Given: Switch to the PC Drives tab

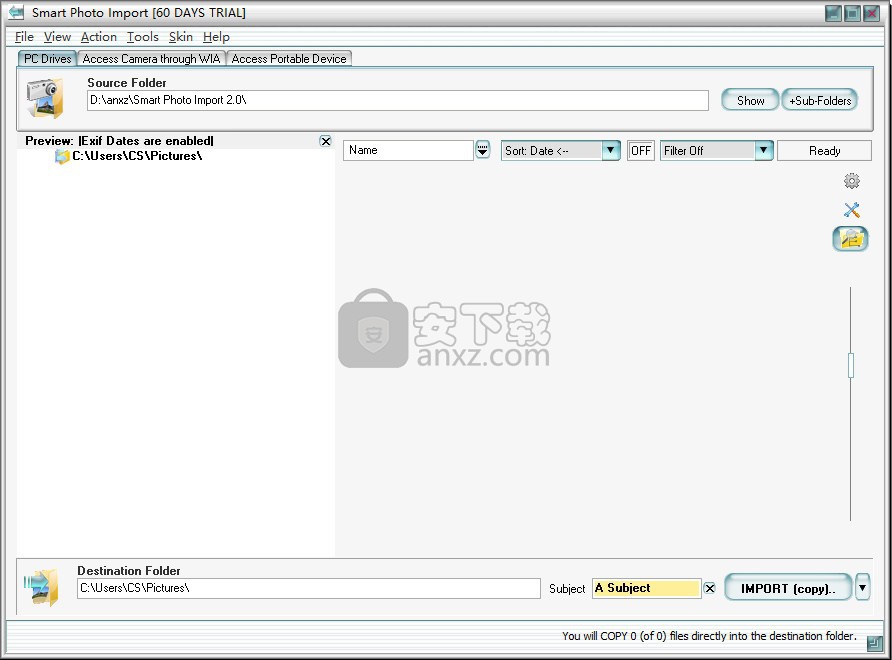Looking at the screenshot, I should (x=47, y=59).
